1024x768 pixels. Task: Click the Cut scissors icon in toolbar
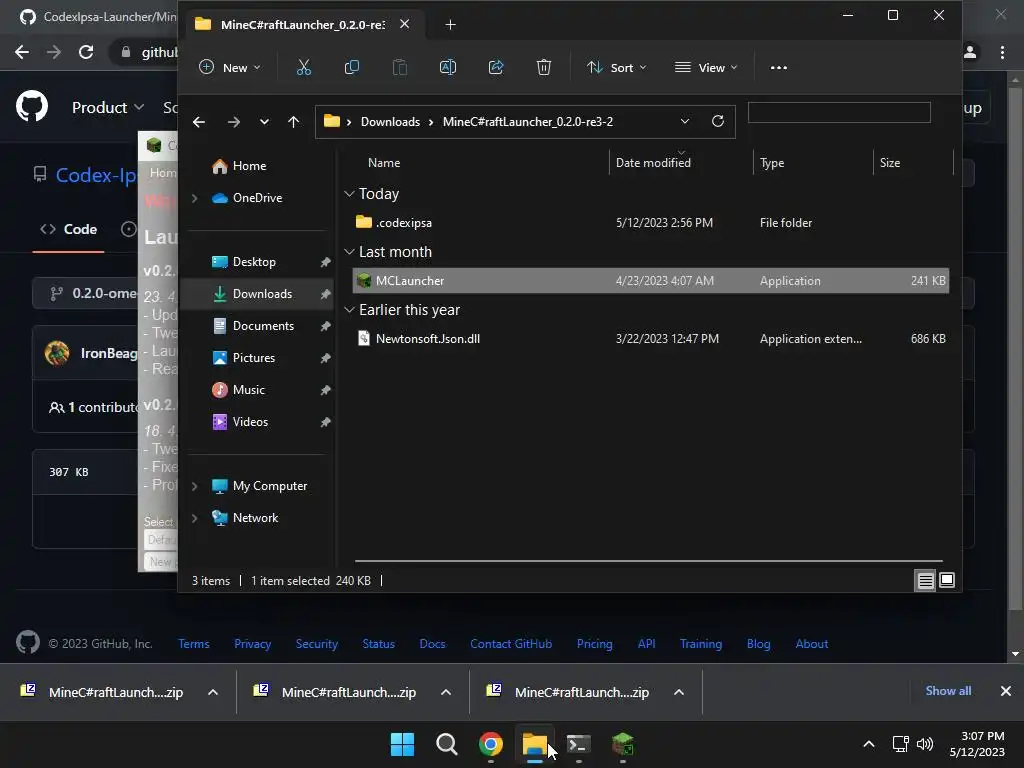pos(304,67)
